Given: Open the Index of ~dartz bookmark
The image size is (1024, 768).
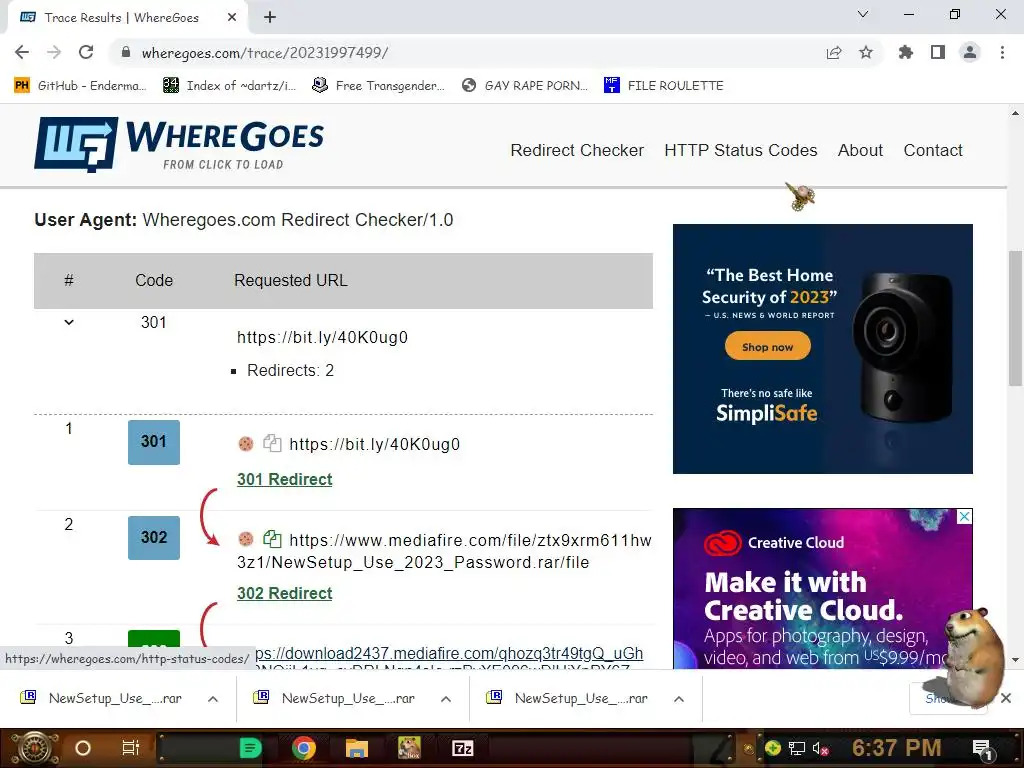Looking at the screenshot, I should pyautogui.click(x=229, y=86).
